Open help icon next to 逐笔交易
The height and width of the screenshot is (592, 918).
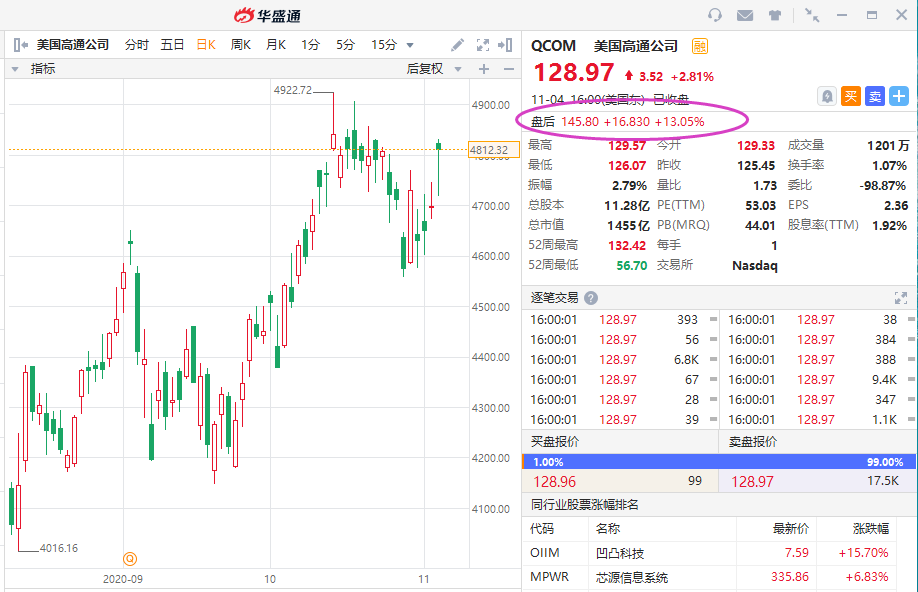[591, 298]
